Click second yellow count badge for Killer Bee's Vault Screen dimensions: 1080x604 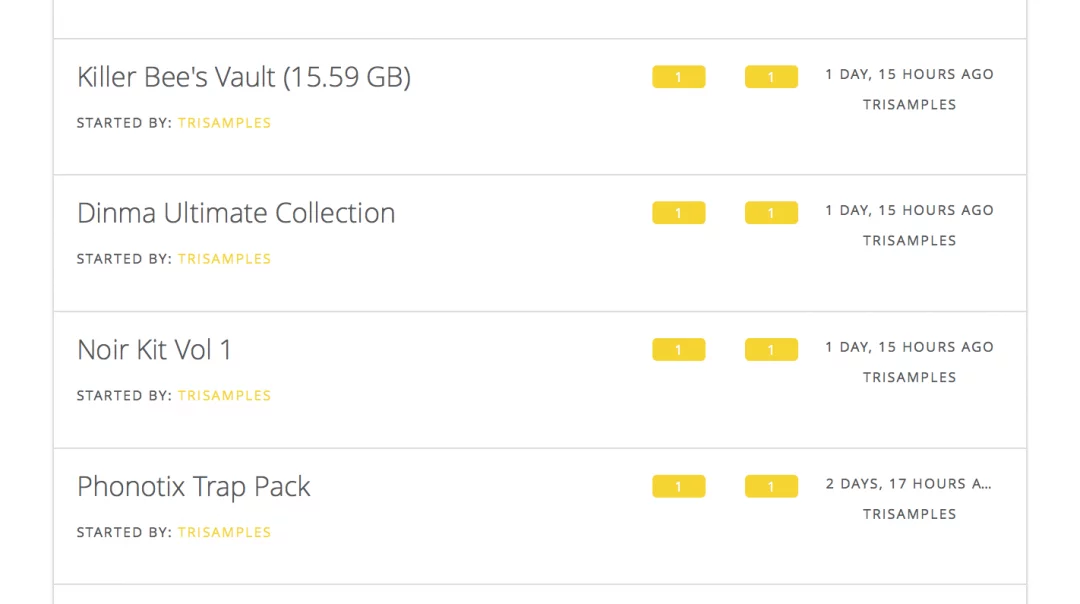pos(771,76)
